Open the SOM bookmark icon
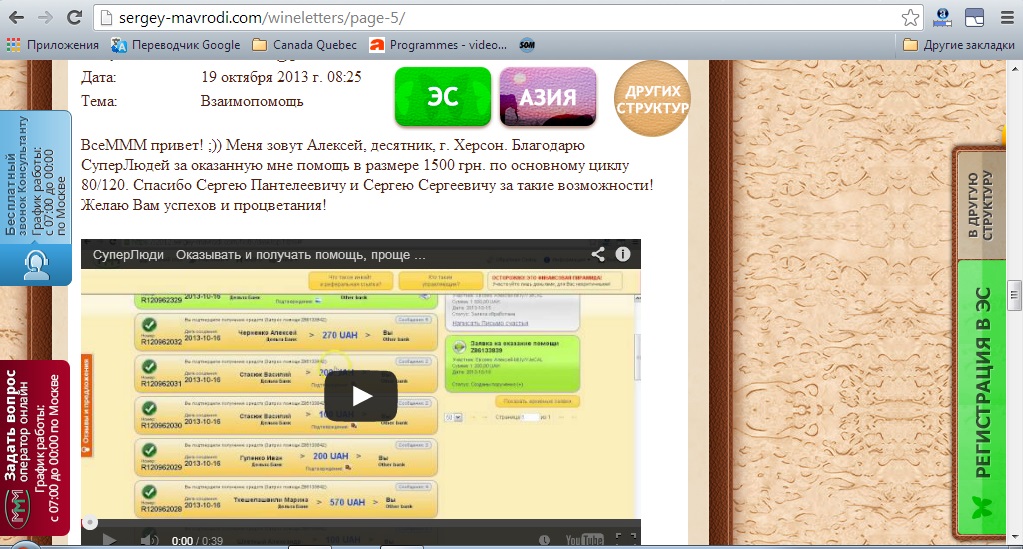 527,45
